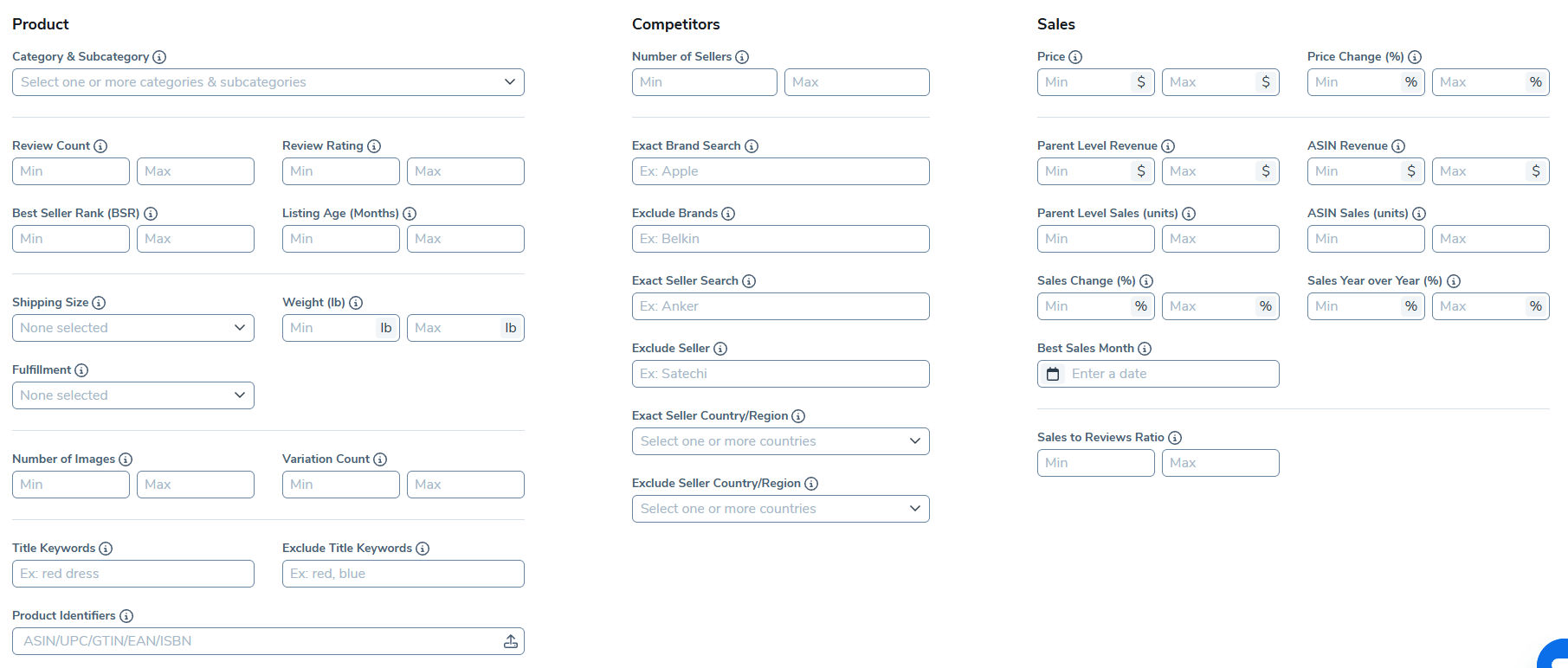Focus the Title Keywords input field
The width and height of the screenshot is (1568, 668).
point(132,574)
